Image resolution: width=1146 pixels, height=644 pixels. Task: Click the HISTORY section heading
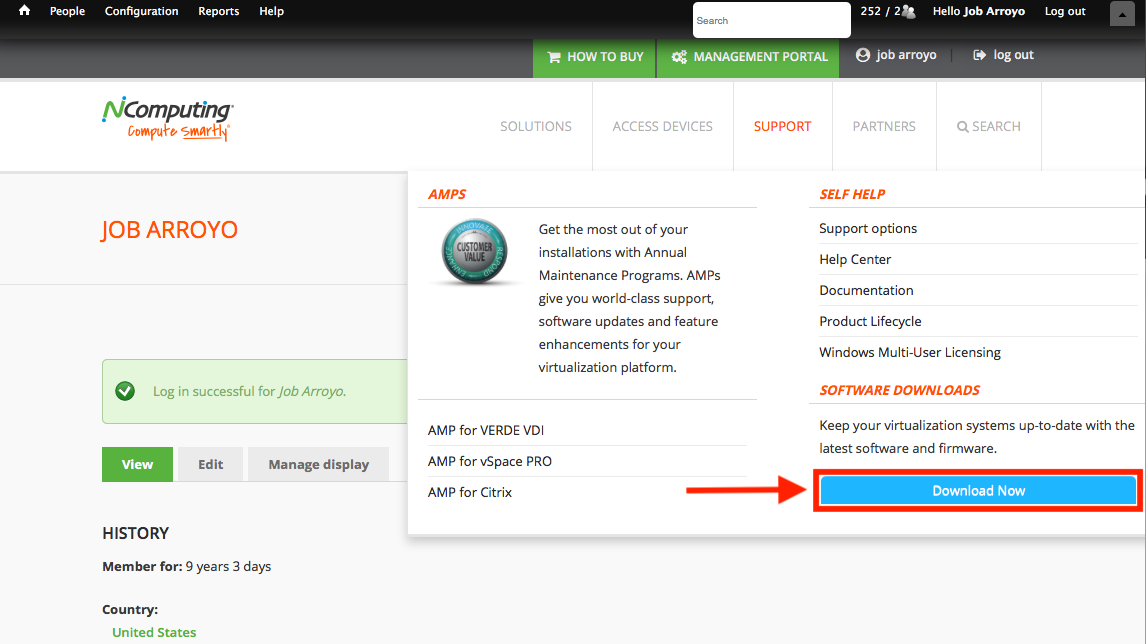click(135, 533)
